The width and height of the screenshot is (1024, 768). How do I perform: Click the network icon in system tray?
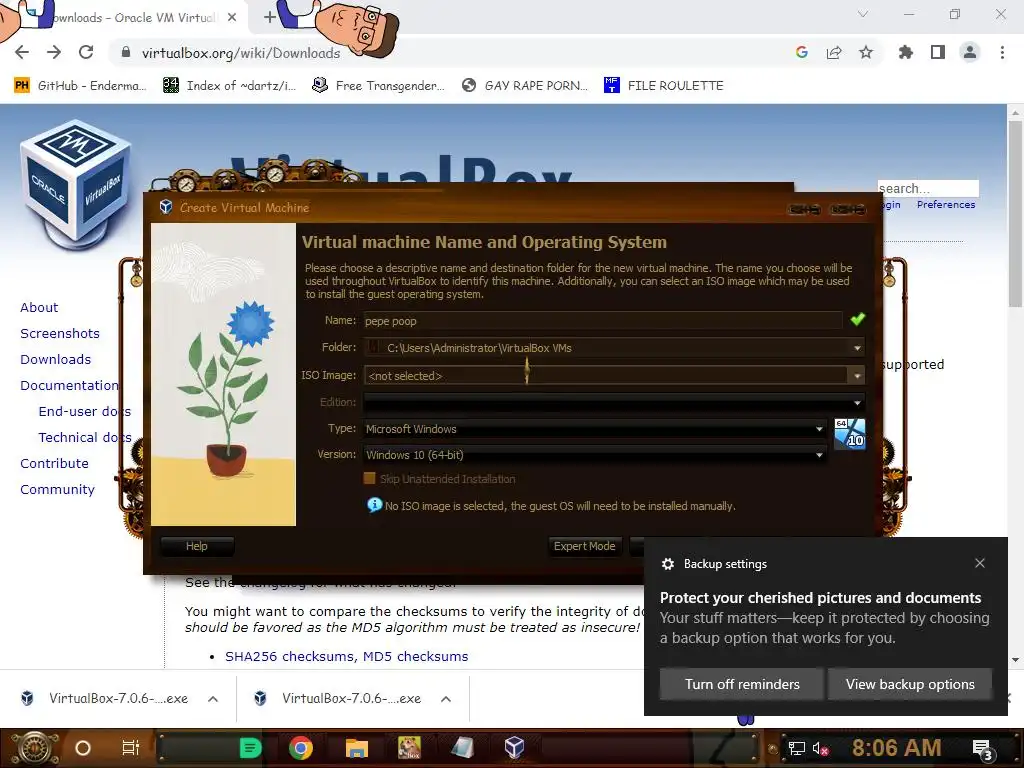pos(796,748)
